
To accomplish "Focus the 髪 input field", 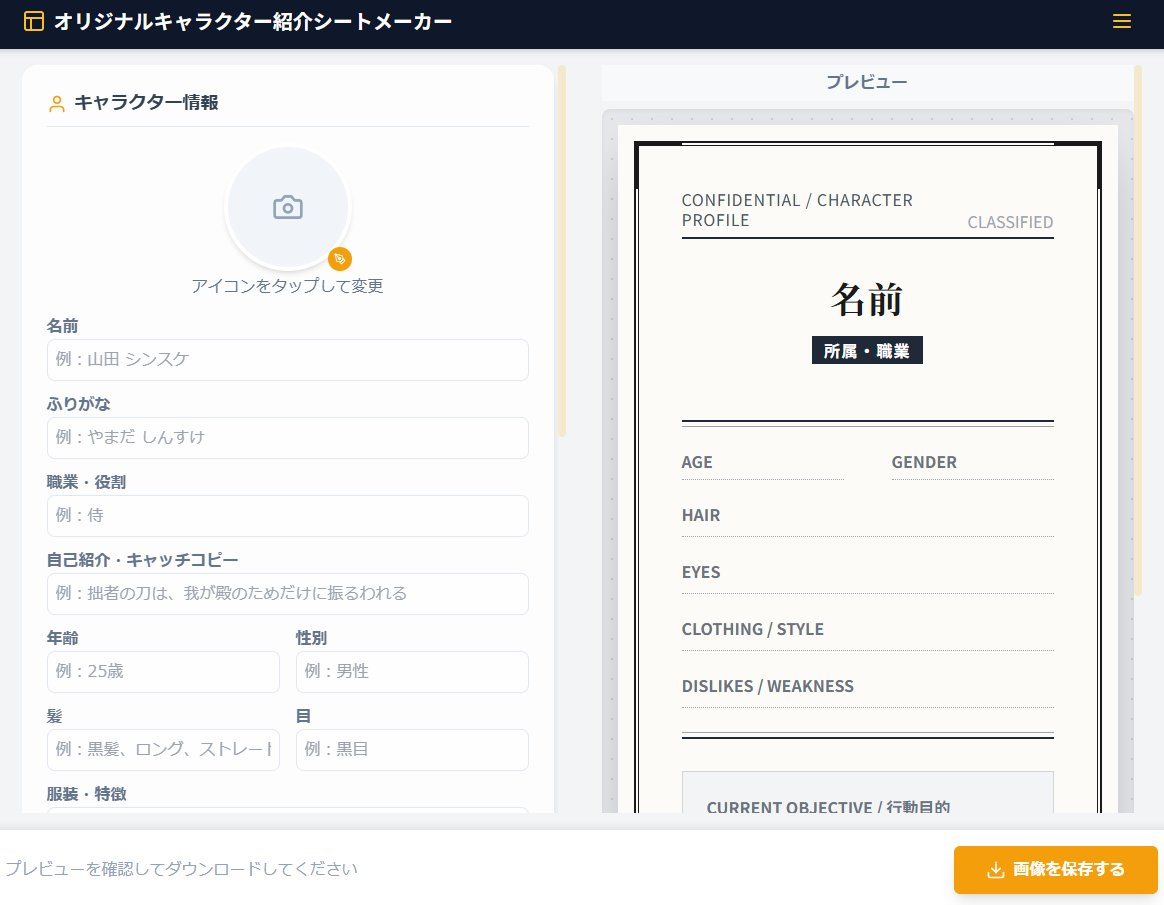I will click(163, 750).
